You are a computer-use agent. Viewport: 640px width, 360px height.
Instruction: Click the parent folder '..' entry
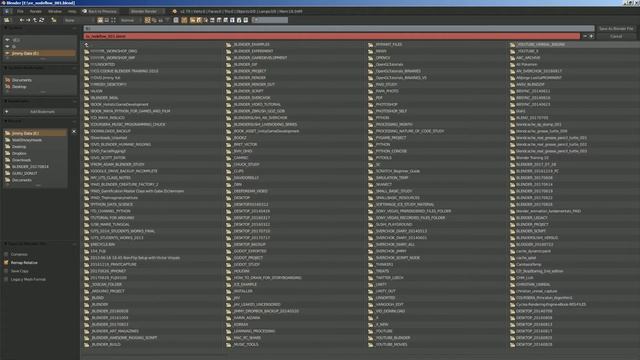pyautogui.click(x=87, y=44)
